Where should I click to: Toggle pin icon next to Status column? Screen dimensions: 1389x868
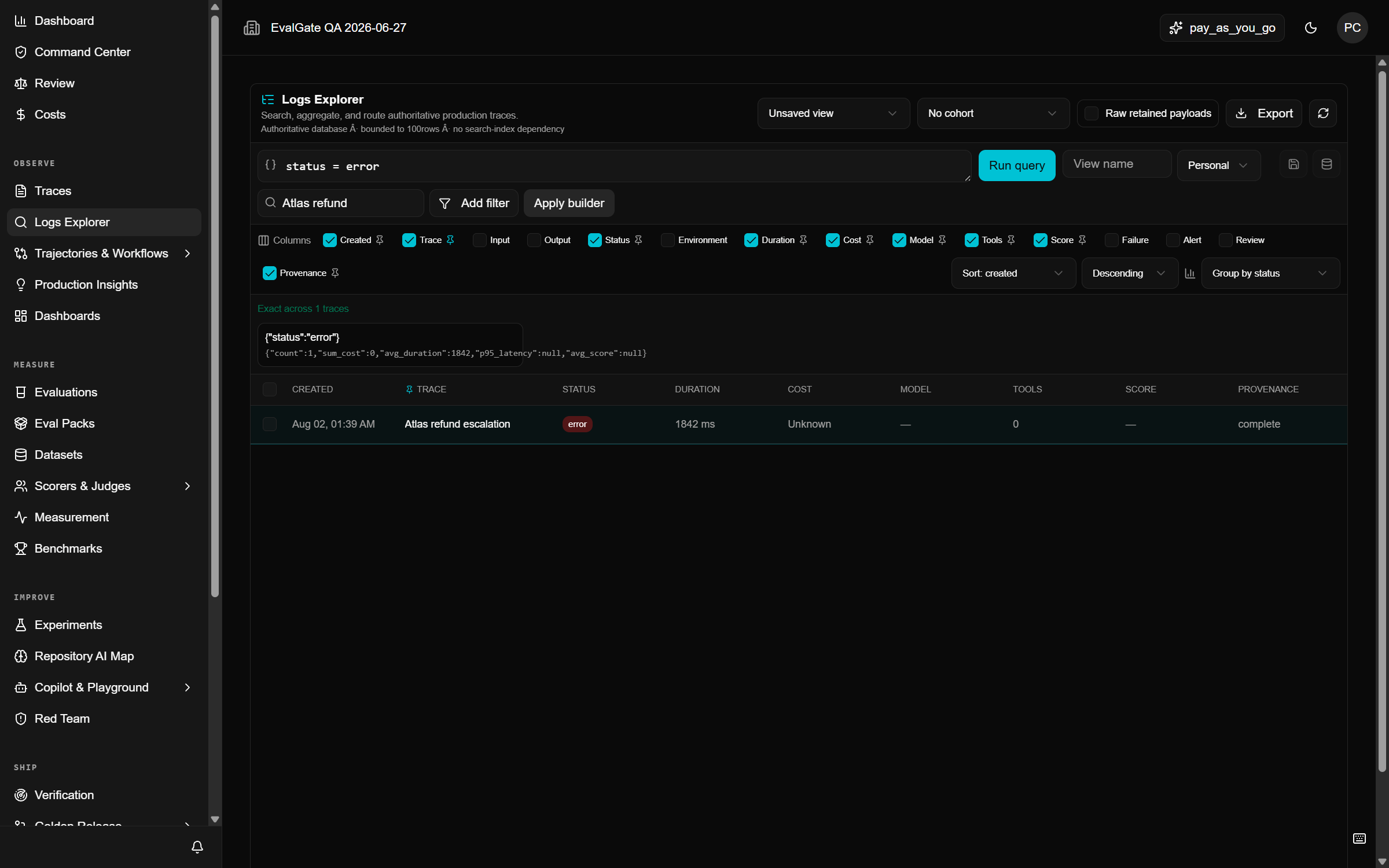(638, 240)
